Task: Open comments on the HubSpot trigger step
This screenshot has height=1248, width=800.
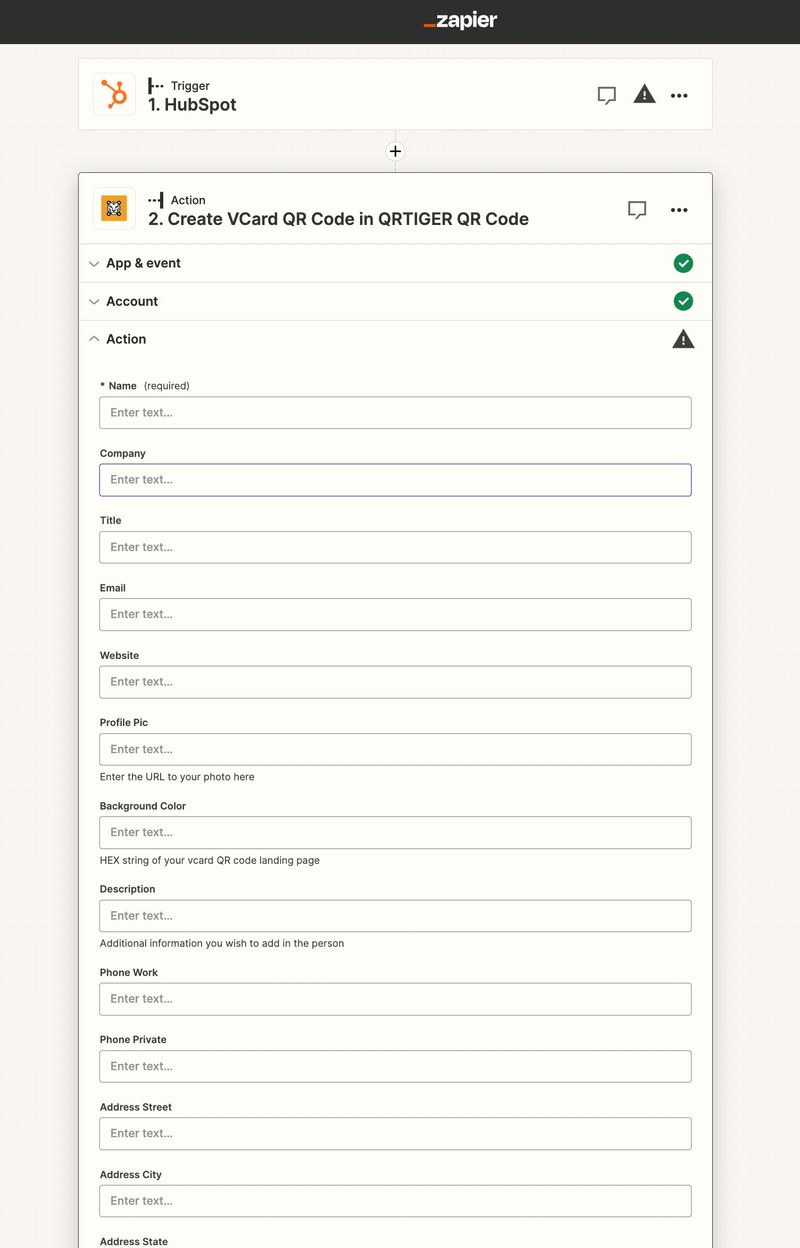Action: [607, 96]
